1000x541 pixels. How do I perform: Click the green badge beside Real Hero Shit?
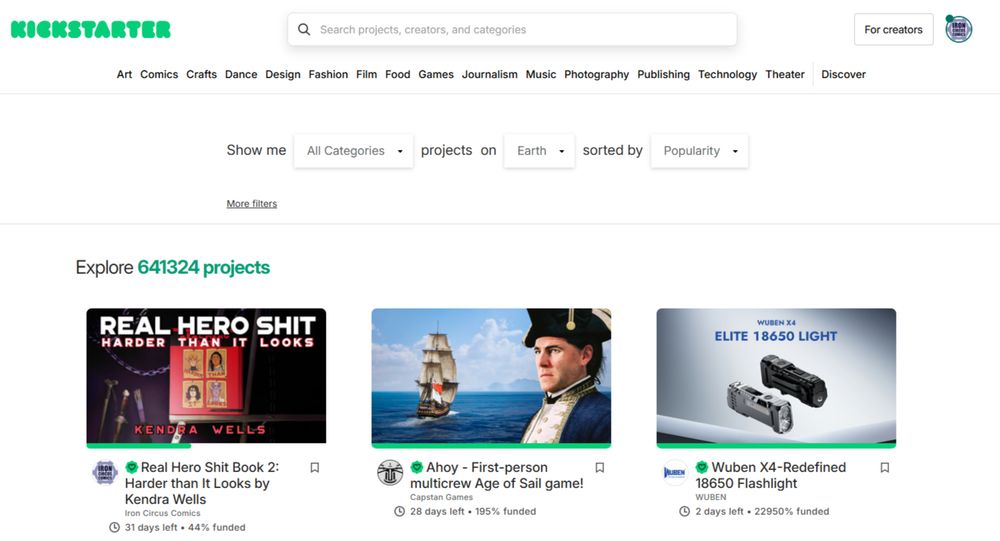click(x=132, y=467)
